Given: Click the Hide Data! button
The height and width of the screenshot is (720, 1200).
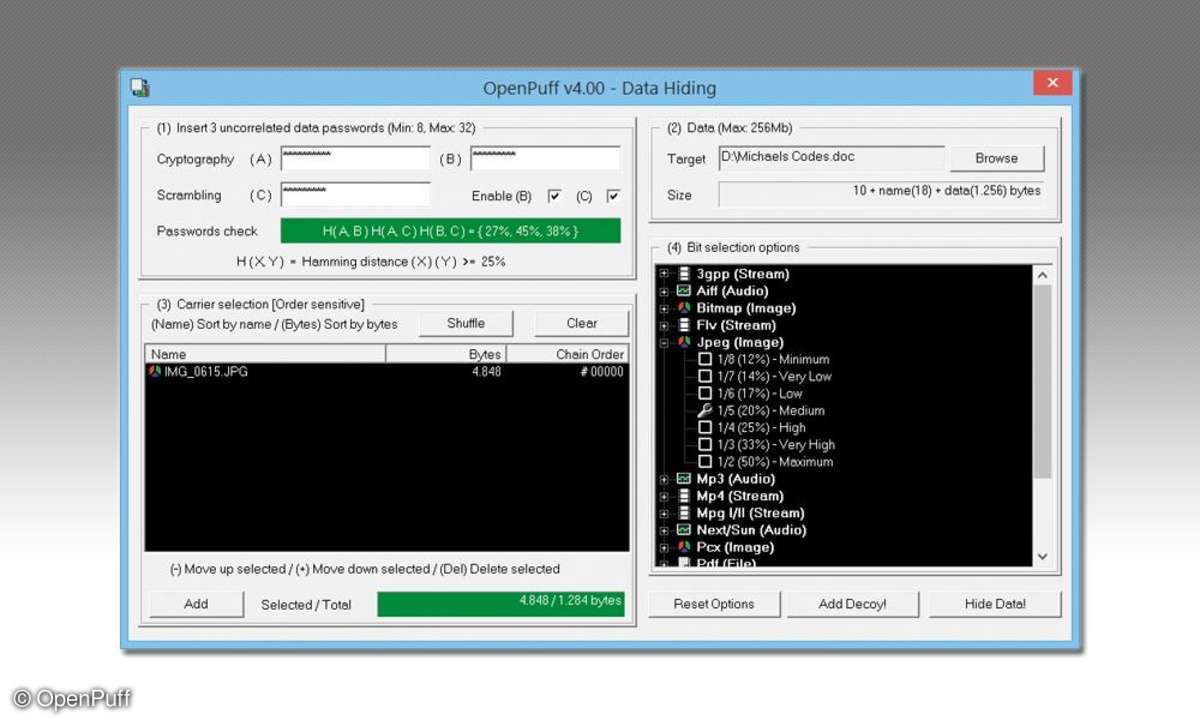Looking at the screenshot, I should (x=995, y=604).
